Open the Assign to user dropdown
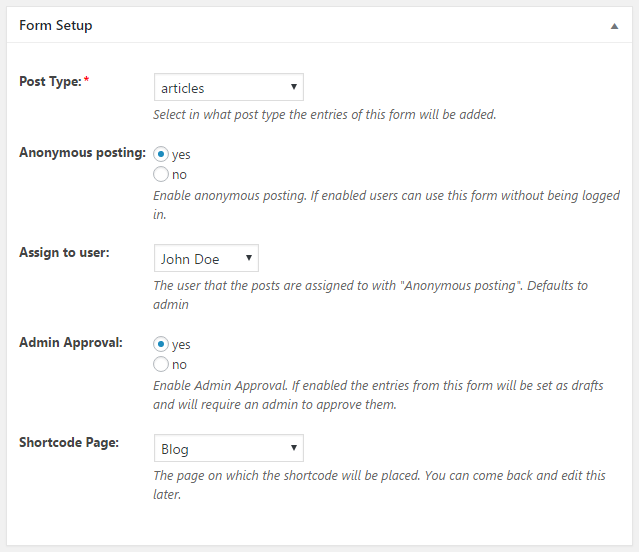This screenshot has height=552, width=639. [206, 259]
